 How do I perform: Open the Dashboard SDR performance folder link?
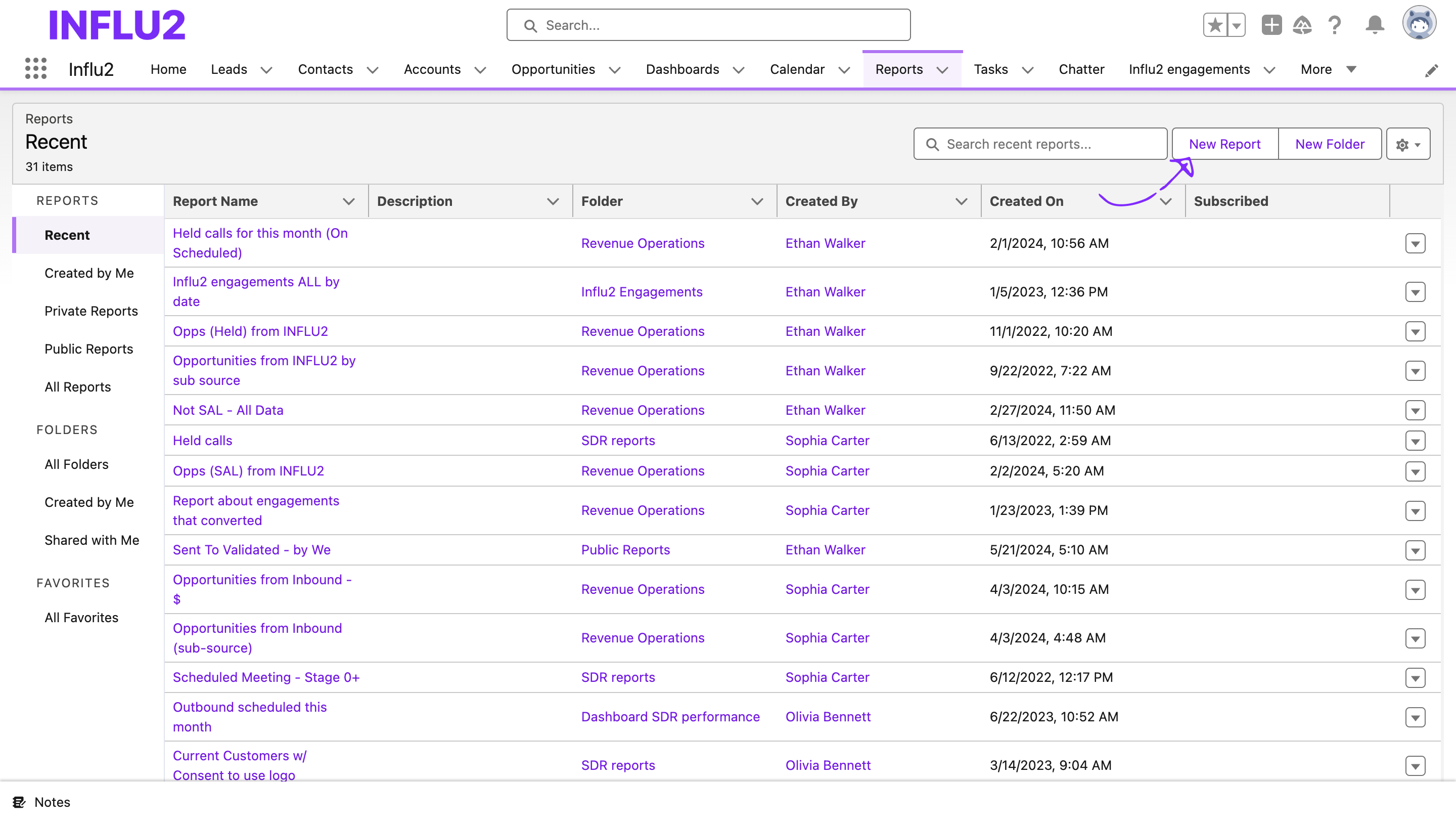click(670, 717)
